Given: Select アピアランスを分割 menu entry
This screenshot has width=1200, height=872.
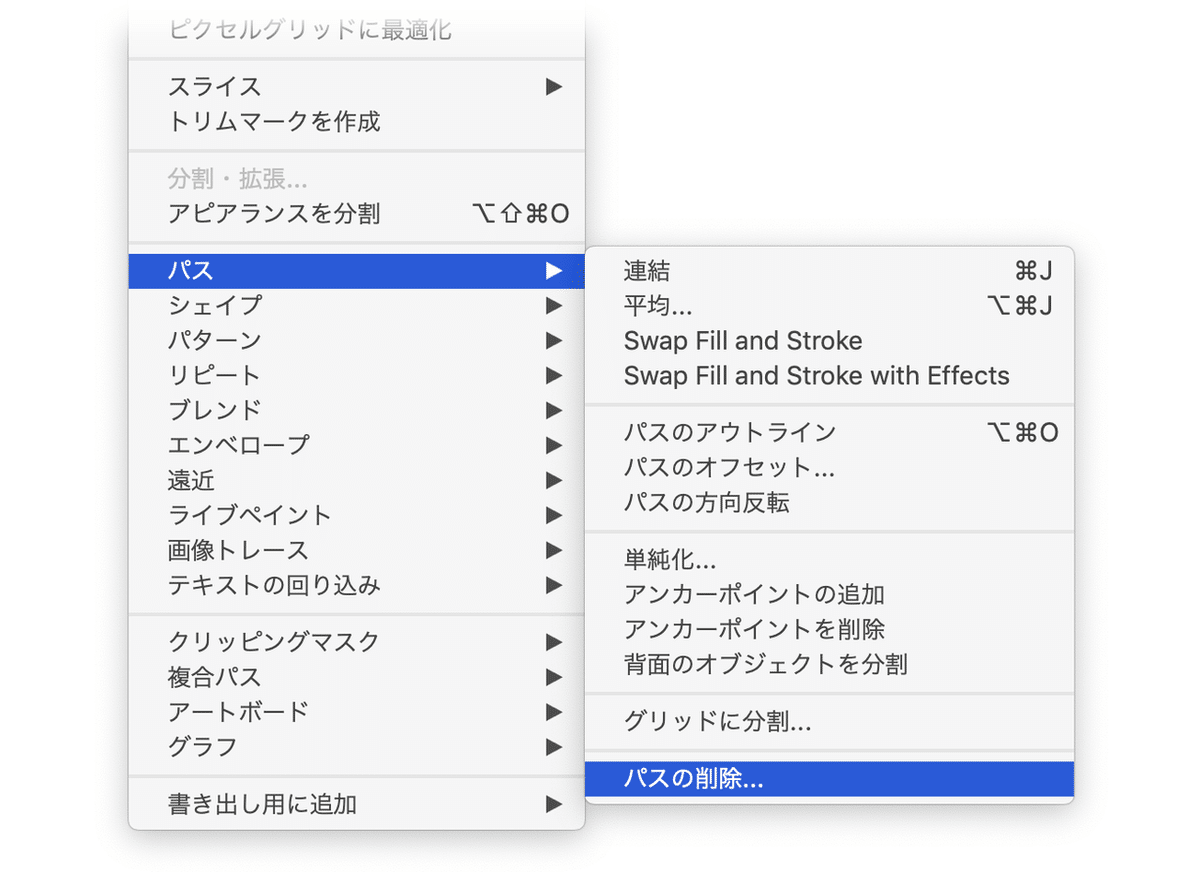Looking at the screenshot, I should 356,213.
